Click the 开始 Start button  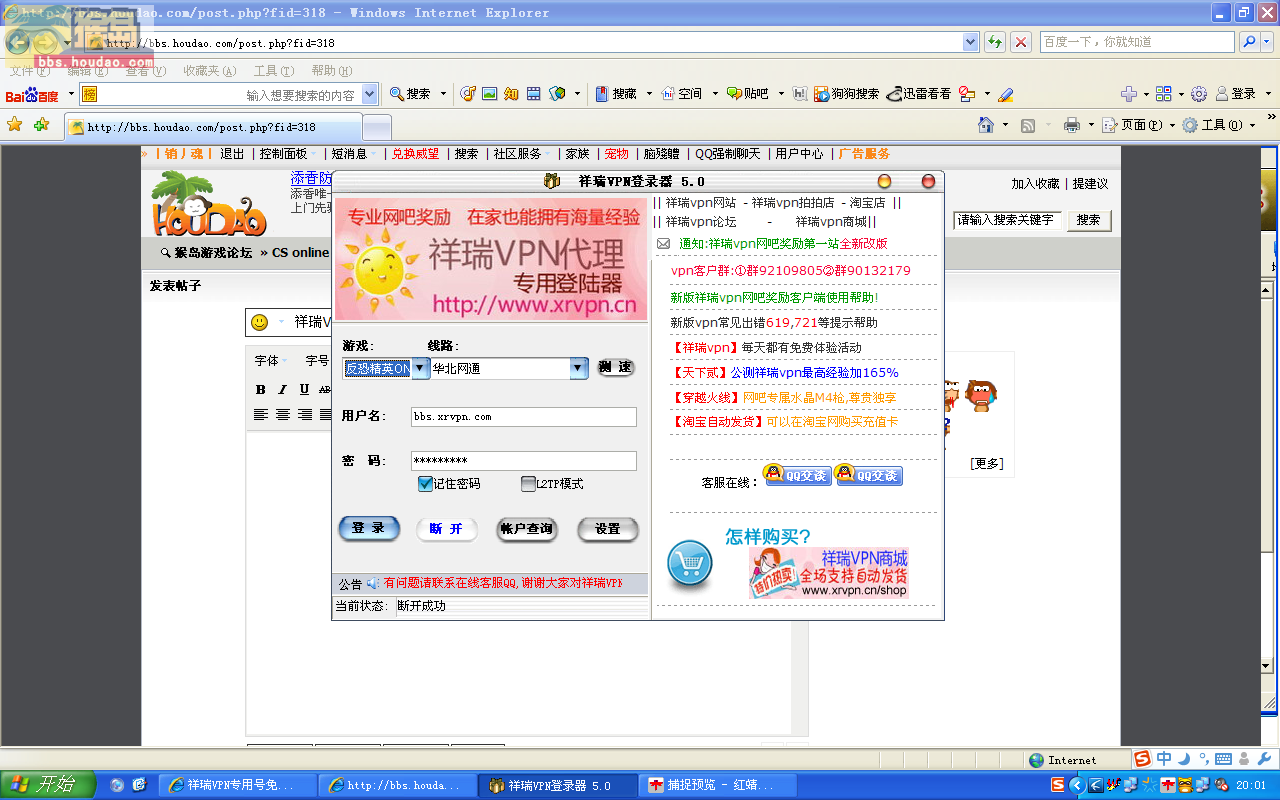click(x=47, y=785)
